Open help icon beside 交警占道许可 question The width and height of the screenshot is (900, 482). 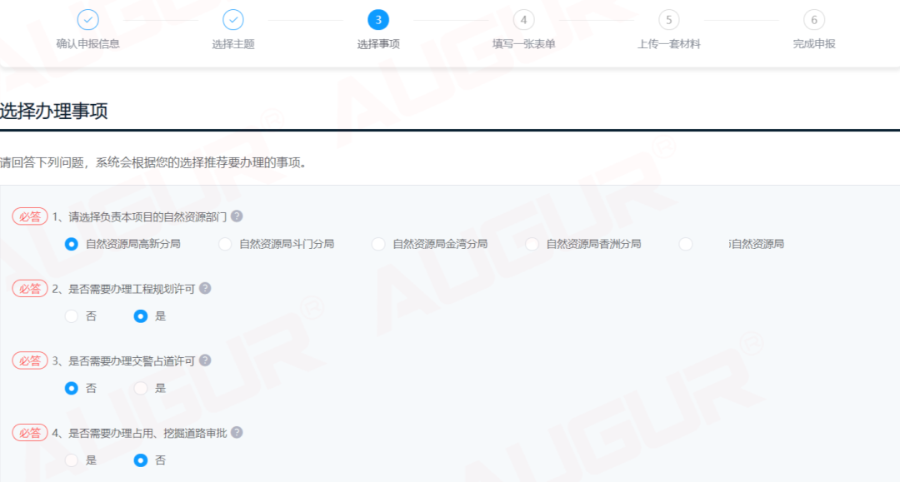tap(205, 360)
